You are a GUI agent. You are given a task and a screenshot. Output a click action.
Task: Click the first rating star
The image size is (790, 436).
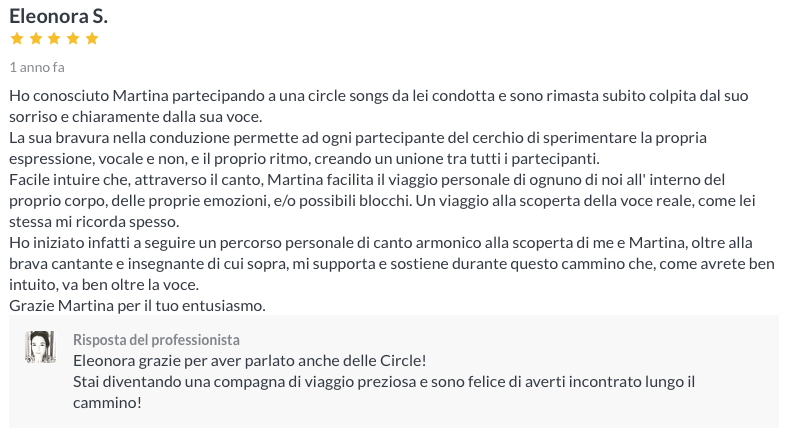click(x=16, y=39)
